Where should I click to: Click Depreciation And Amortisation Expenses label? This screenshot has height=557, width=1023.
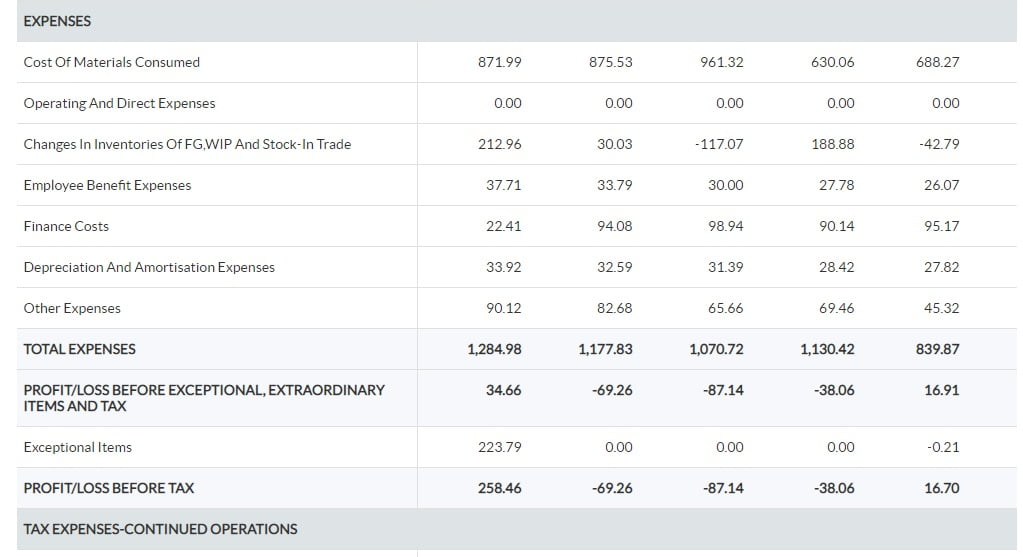pos(149,267)
